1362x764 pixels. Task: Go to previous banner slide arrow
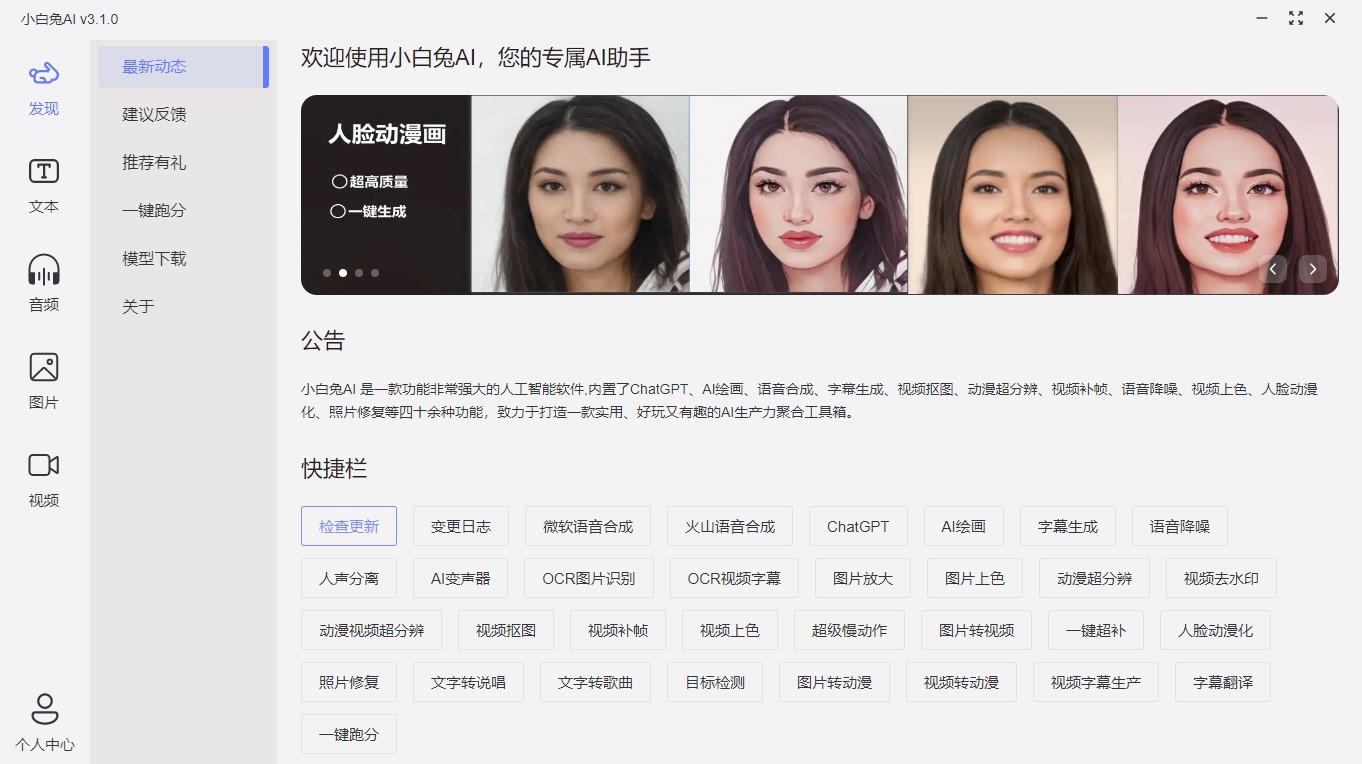(x=1273, y=268)
